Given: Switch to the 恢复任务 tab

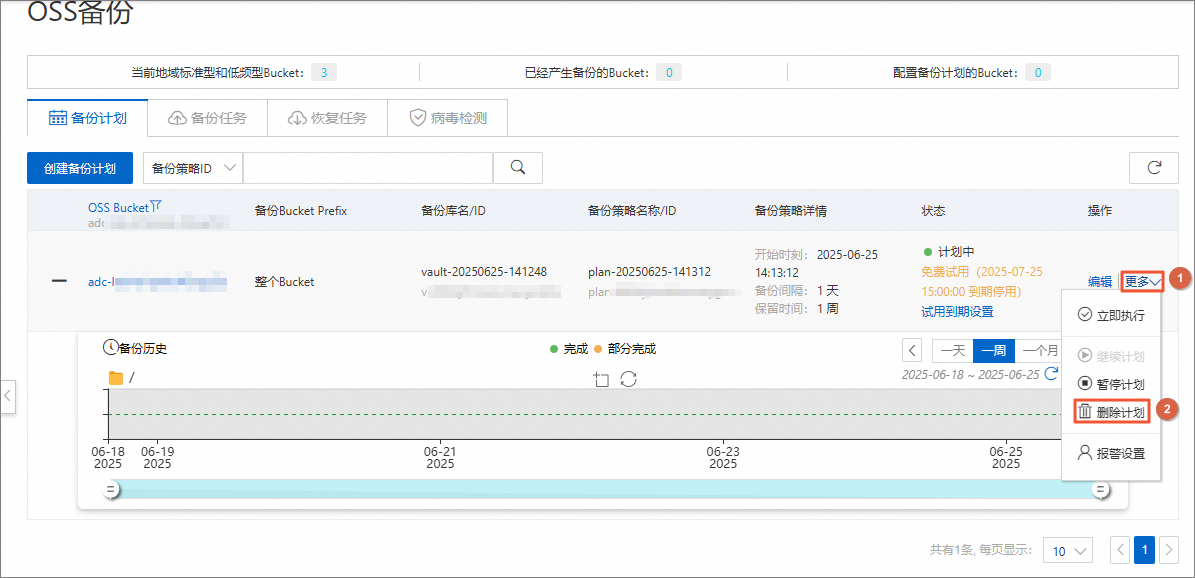Looking at the screenshot, I should pos(327,118).
